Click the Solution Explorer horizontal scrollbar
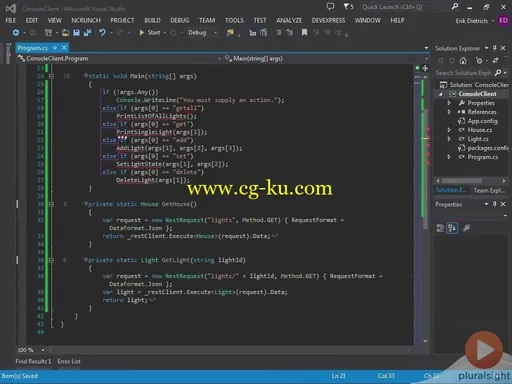The height and width of the screenshot is (384, 512). point(471,181)
